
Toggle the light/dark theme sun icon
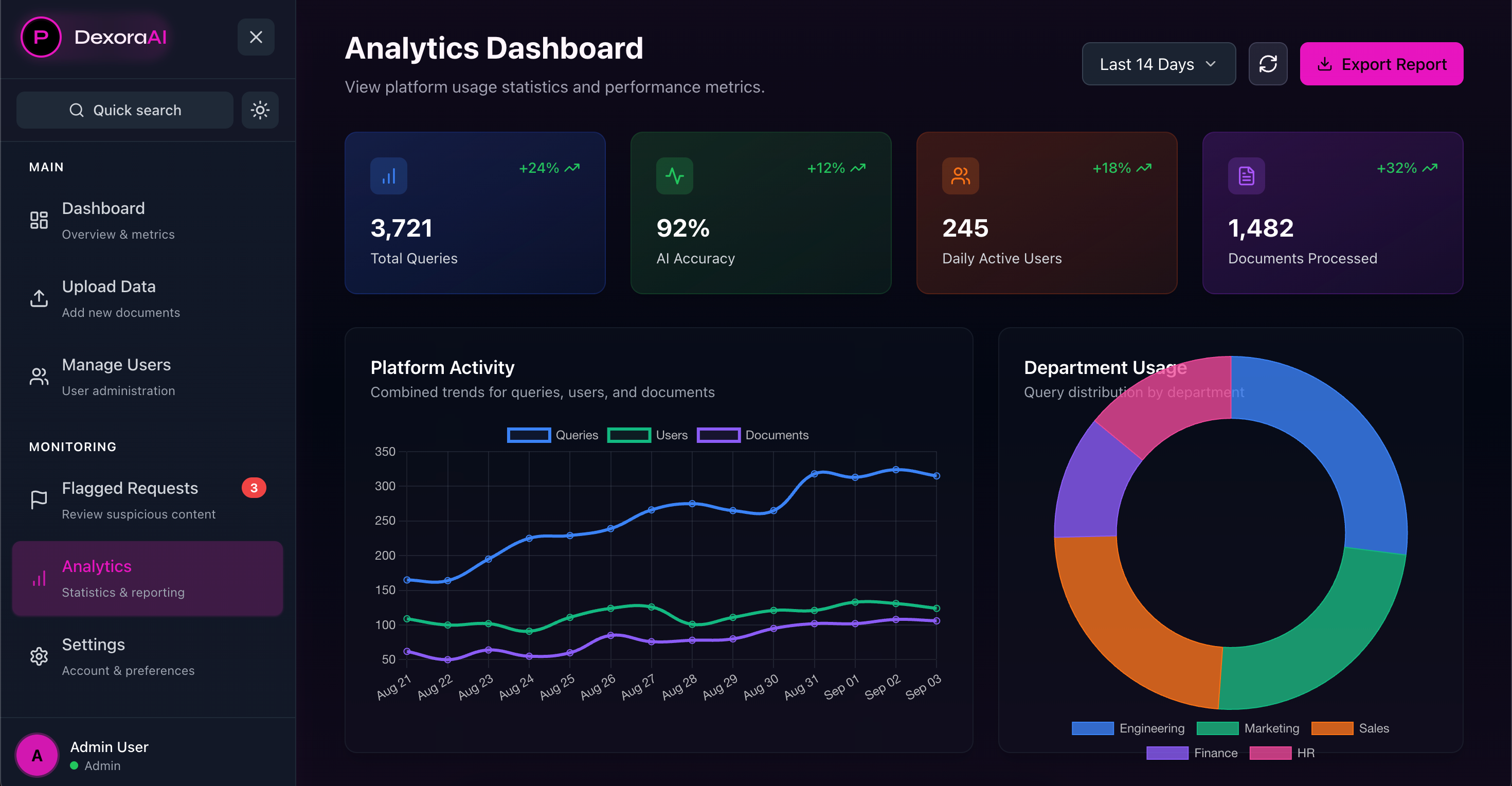click(x=260, y=110)
